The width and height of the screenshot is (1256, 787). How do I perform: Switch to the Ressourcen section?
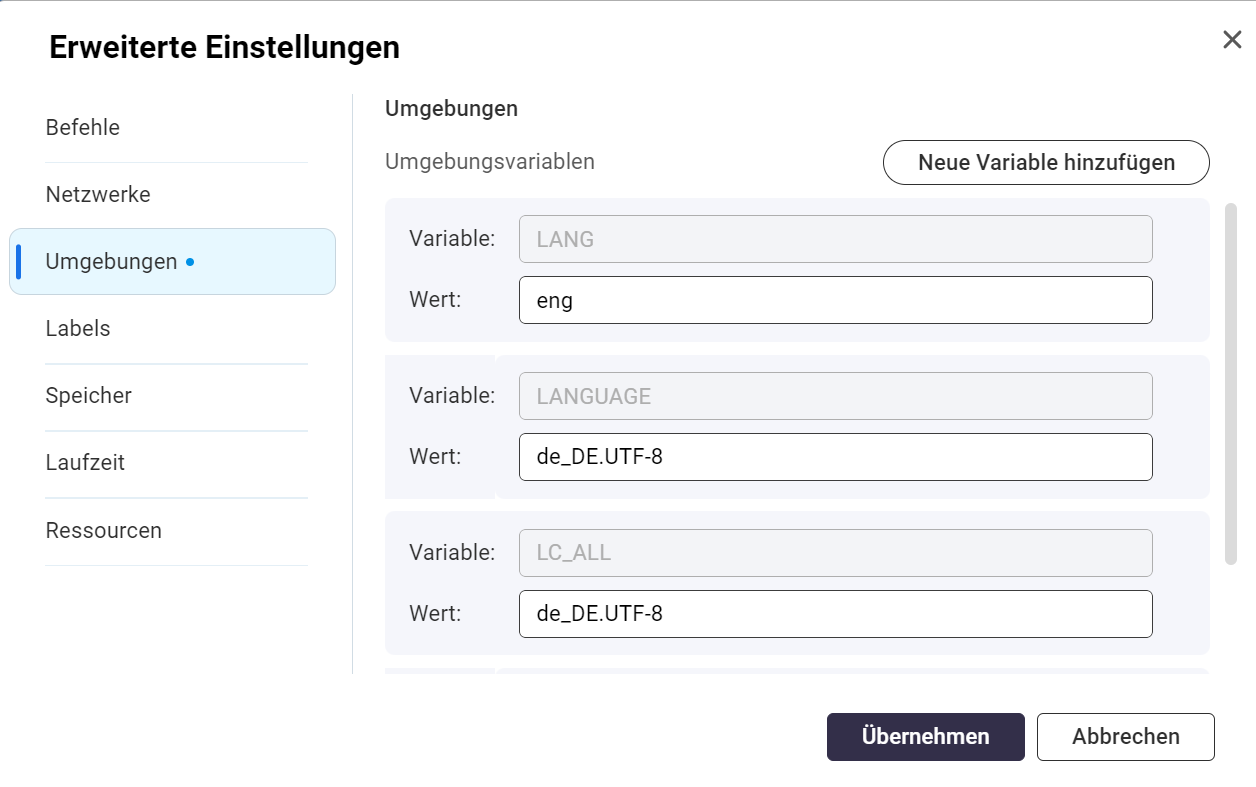[104, 530]
